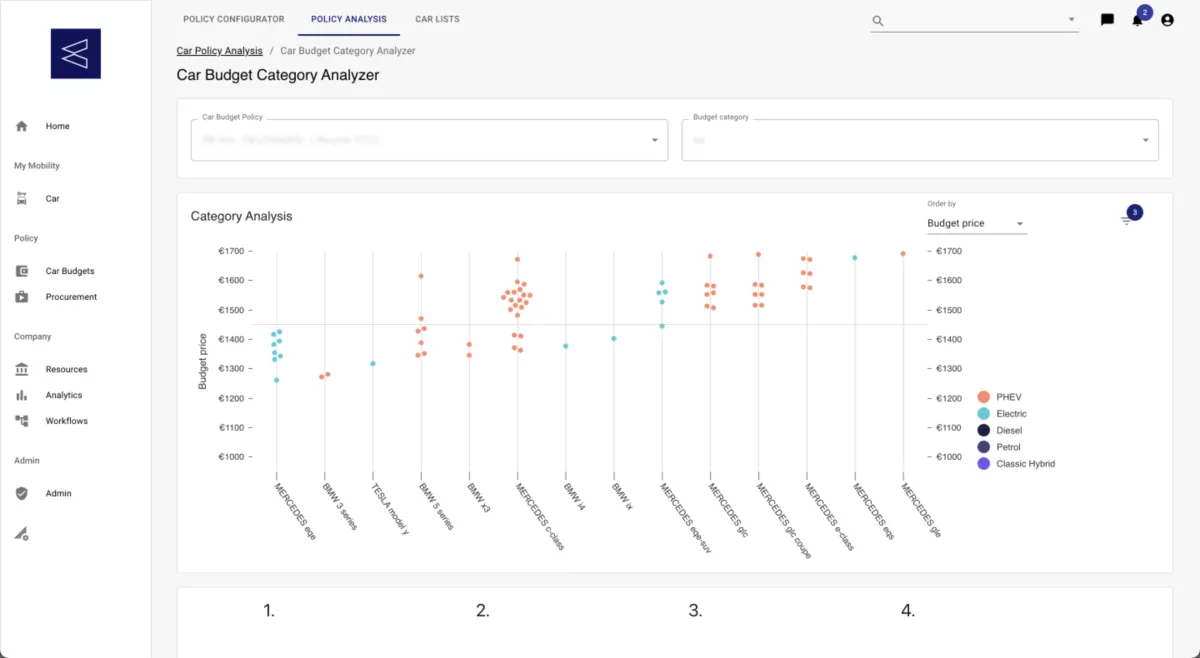This screenshot has height=658, width=1200.
Task: Toggle the PHEV legend color swatch
Action: click(984, 397)
